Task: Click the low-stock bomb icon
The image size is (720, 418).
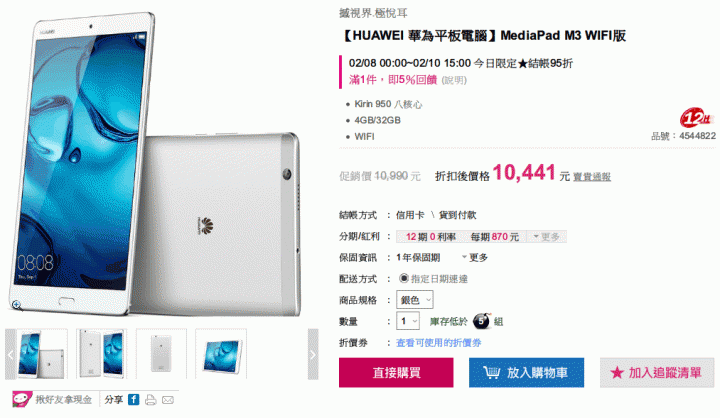Action: (482, 321)
